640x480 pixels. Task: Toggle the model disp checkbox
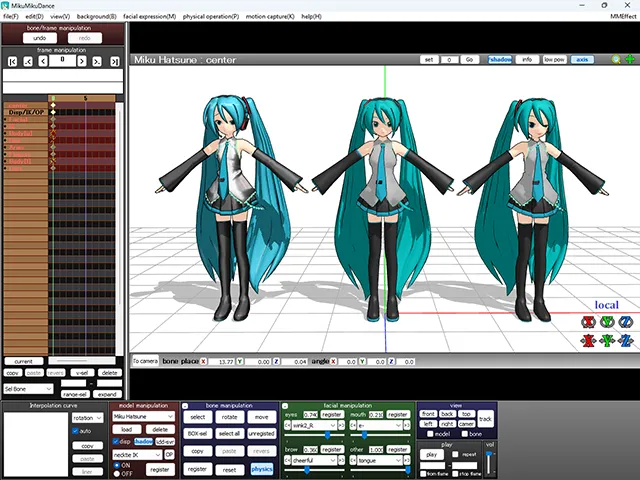point(116,442)
